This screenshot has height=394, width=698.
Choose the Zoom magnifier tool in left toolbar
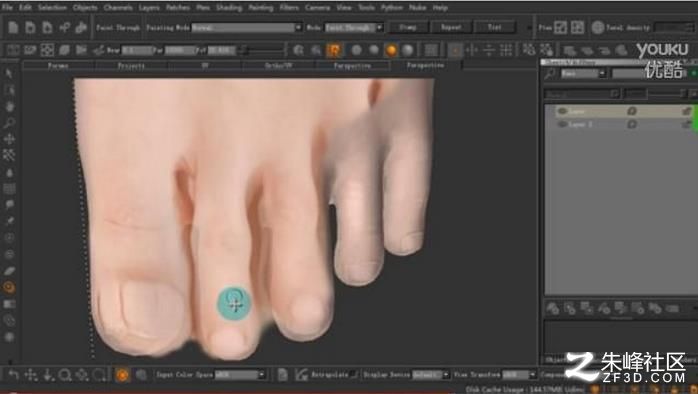pyautogui.click(x=9, y=123)
